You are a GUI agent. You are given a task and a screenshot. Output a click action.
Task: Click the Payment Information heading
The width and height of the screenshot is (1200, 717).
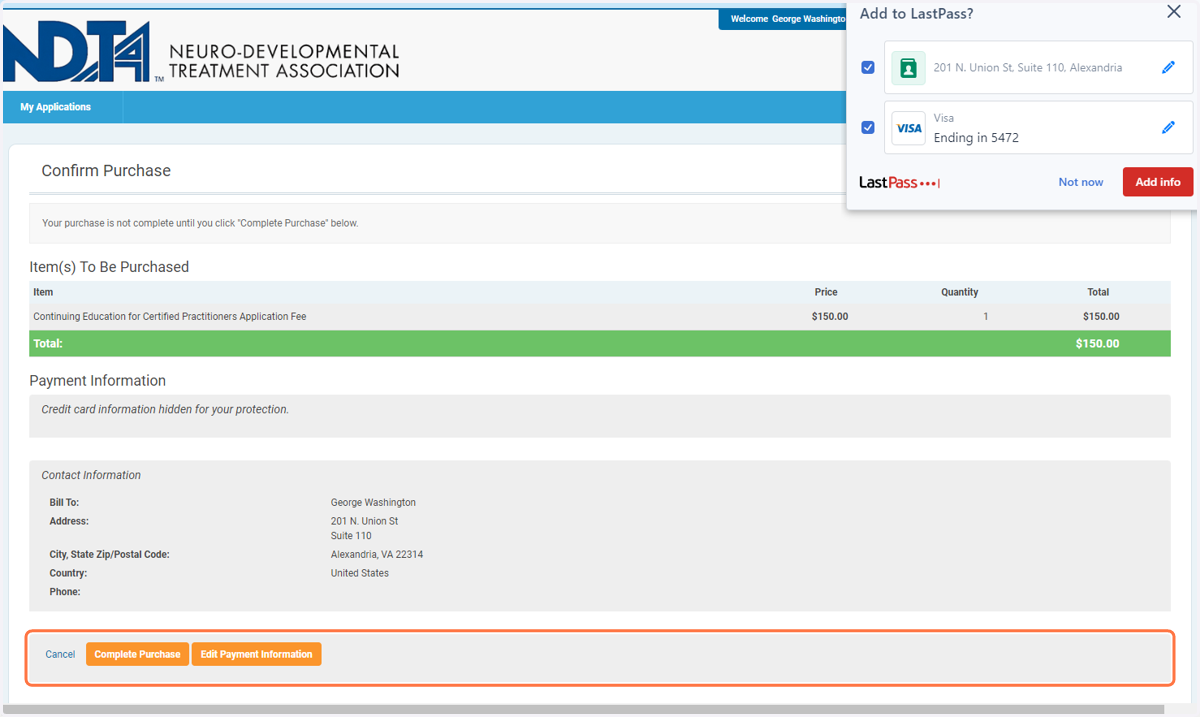click(x=98, y=381)
